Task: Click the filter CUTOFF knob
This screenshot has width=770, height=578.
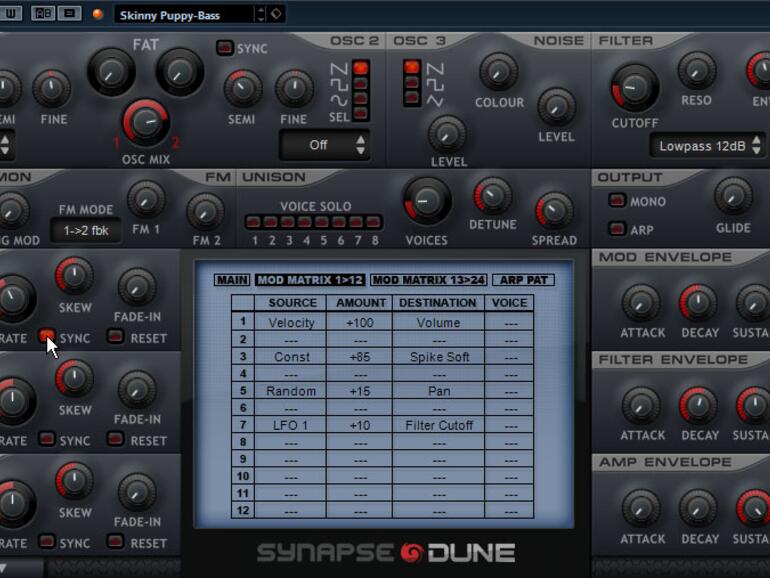Action: [634, 88]
